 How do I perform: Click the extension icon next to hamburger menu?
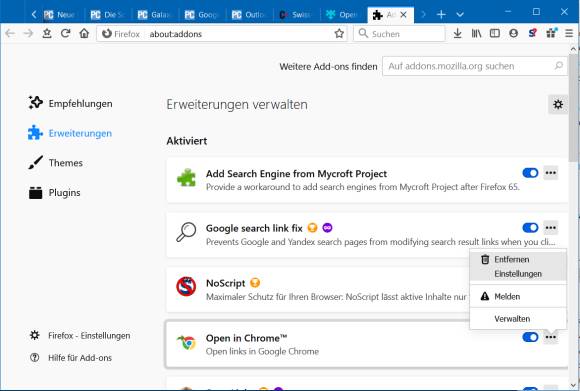coord(551,34)
